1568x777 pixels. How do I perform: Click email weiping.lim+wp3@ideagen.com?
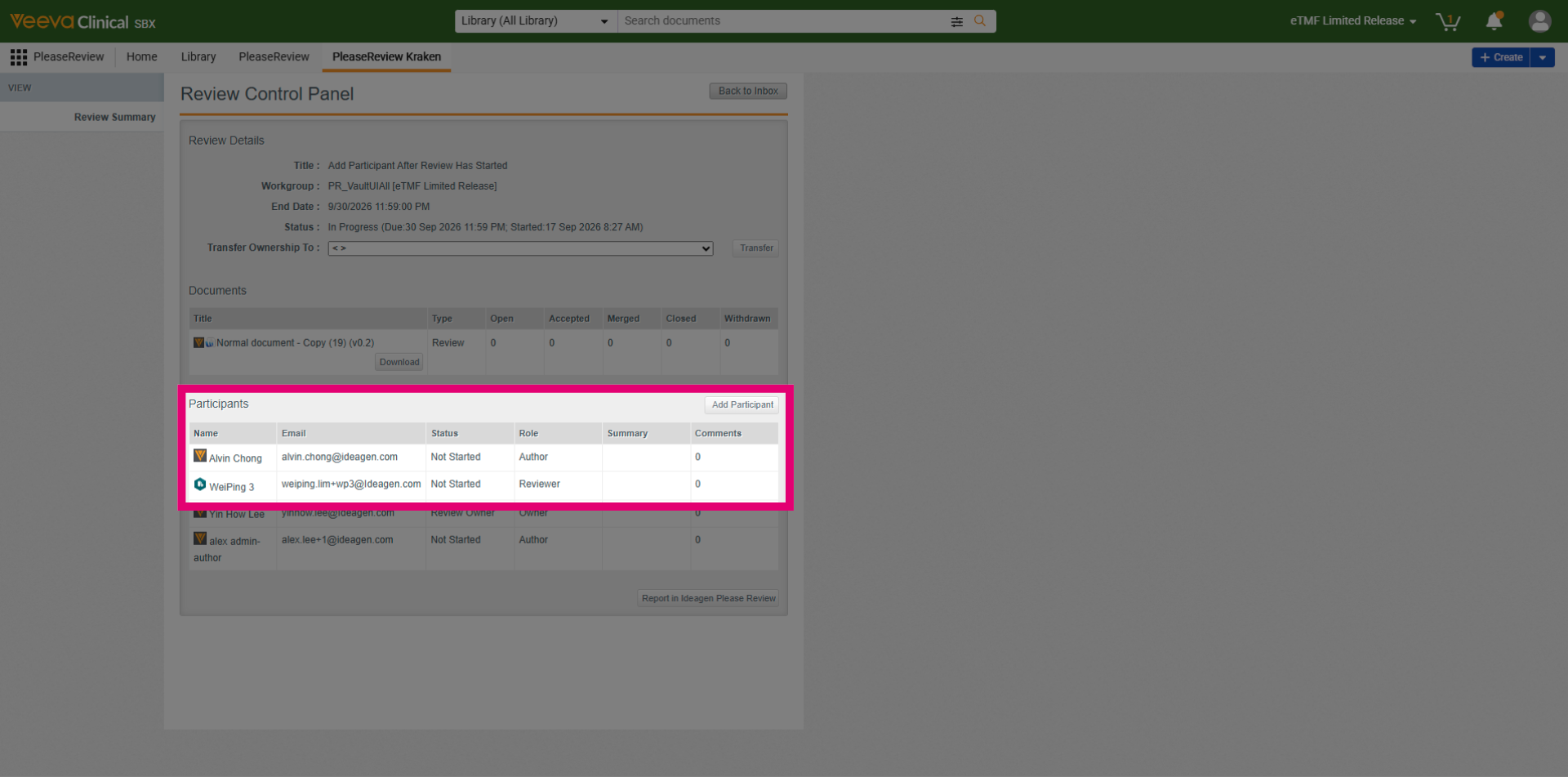pyautogui.click(x=351, y=485)
